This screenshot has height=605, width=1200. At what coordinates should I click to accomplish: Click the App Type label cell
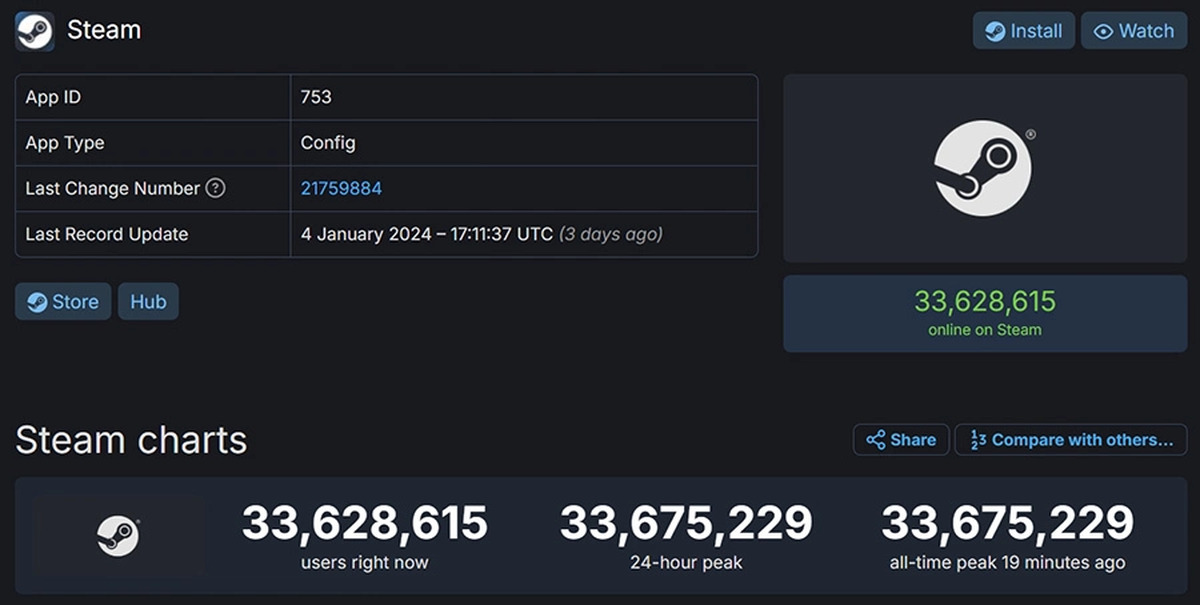pos(153,143)
